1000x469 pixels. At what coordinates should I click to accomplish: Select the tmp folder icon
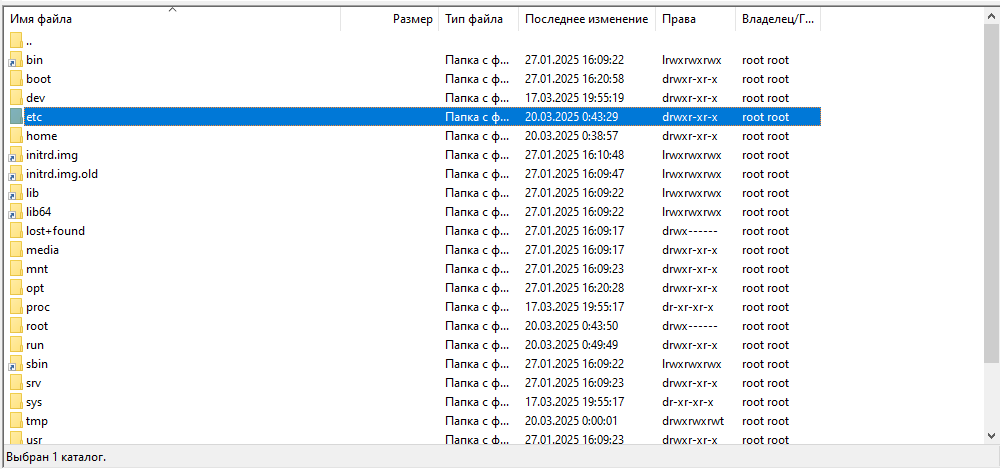coord(16,421)
